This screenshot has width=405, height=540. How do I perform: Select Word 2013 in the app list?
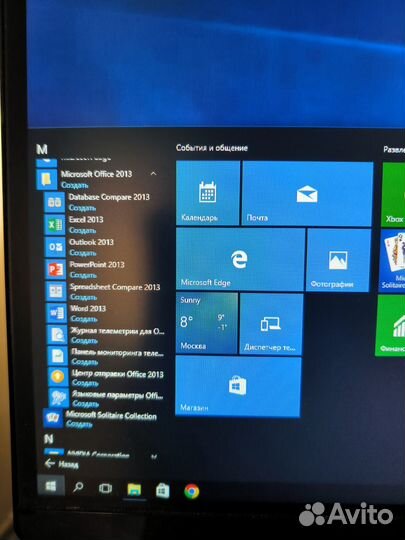click(x=88, y=308)
